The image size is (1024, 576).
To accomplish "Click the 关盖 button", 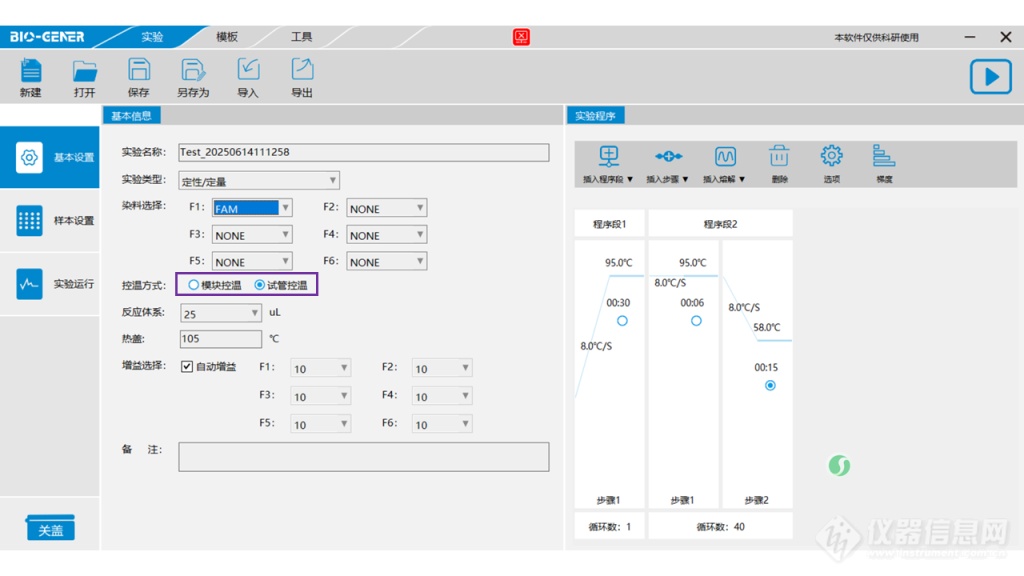I will point(50,529).
